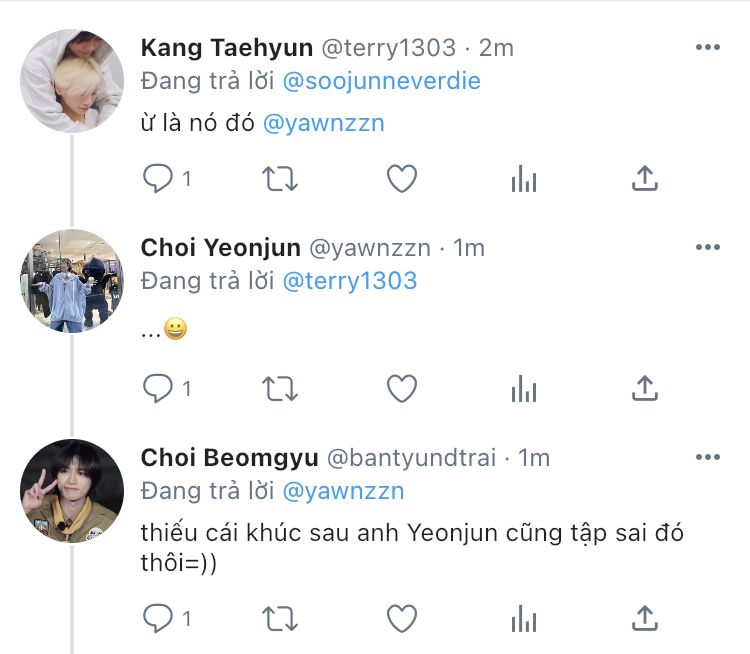Share Choi Yeonjun's tweet
The width and height of the screenshot is (750, 654).
[x=645, y=388]
